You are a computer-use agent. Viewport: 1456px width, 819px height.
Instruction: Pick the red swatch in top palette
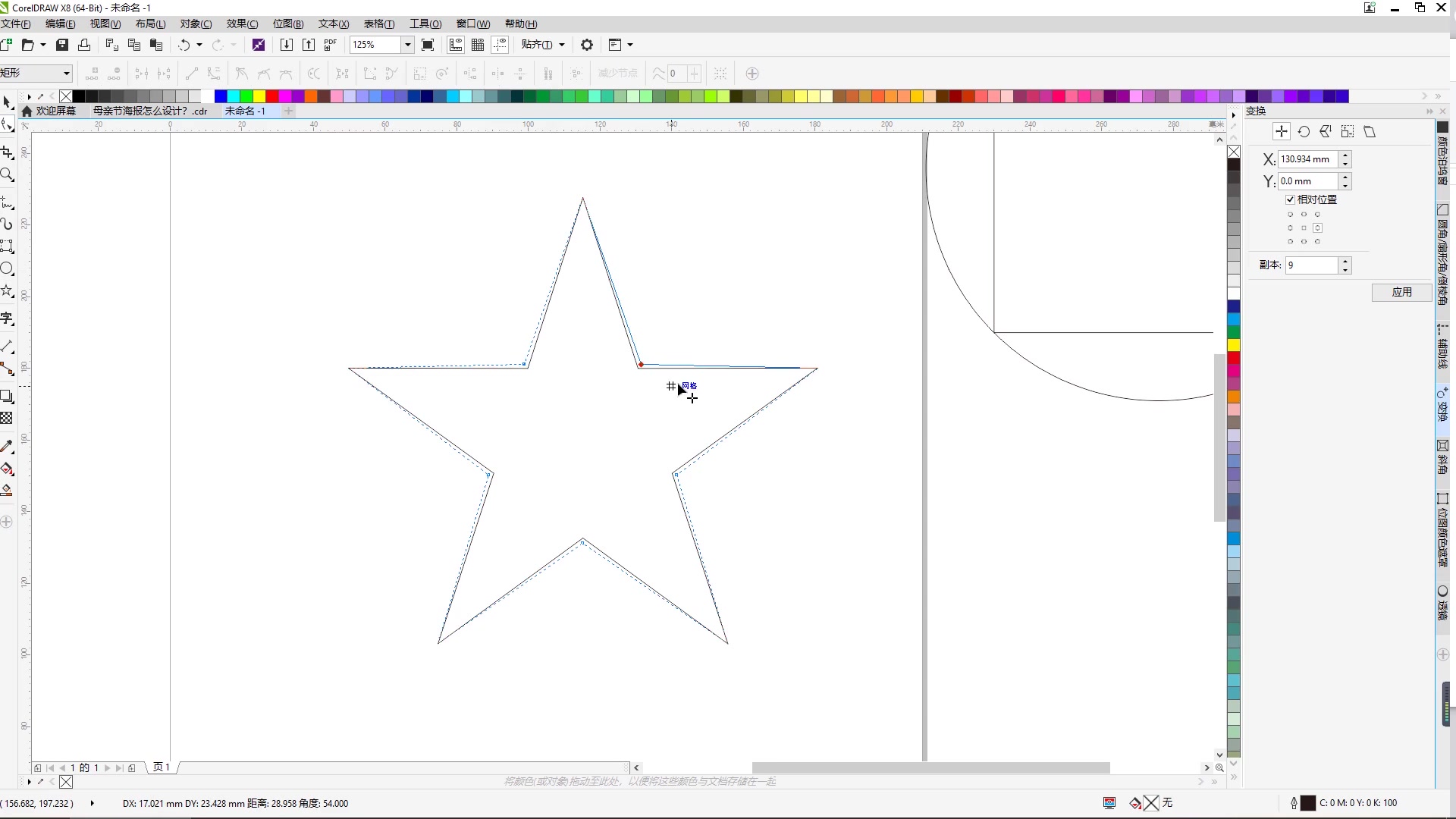[272, 96]
